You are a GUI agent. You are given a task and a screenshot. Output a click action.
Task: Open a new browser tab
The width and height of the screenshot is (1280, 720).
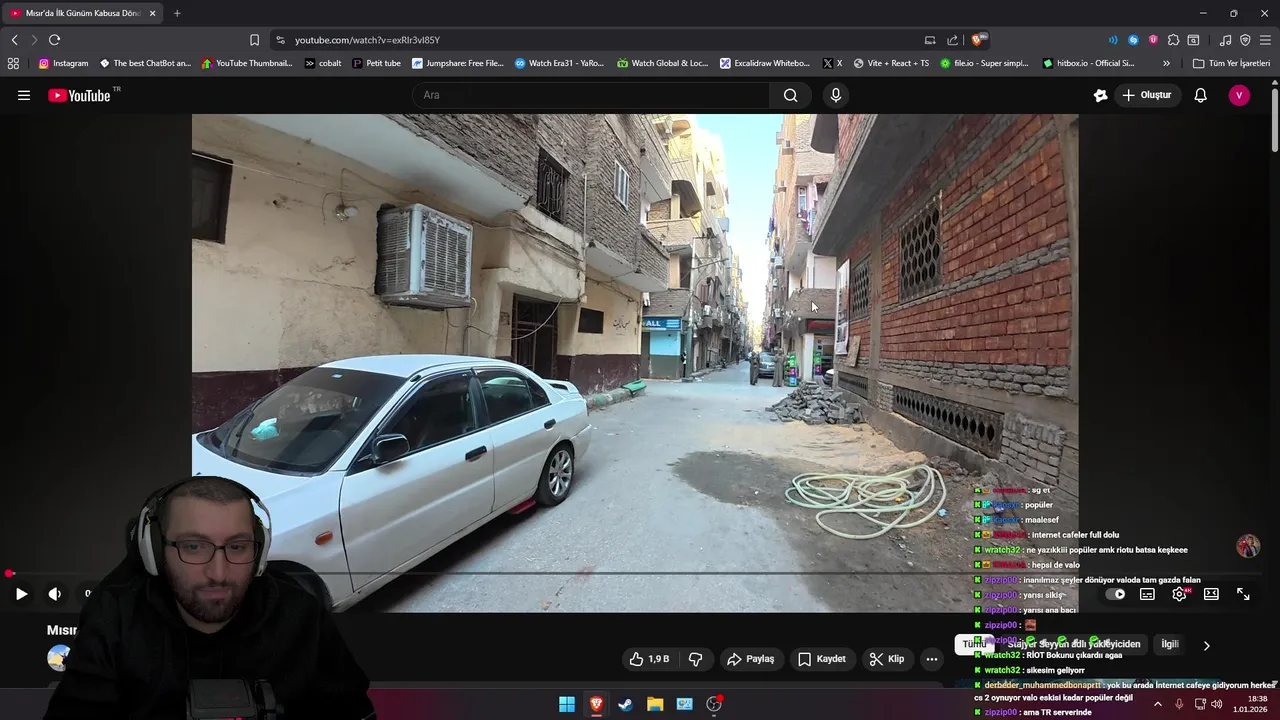(177, 13)
